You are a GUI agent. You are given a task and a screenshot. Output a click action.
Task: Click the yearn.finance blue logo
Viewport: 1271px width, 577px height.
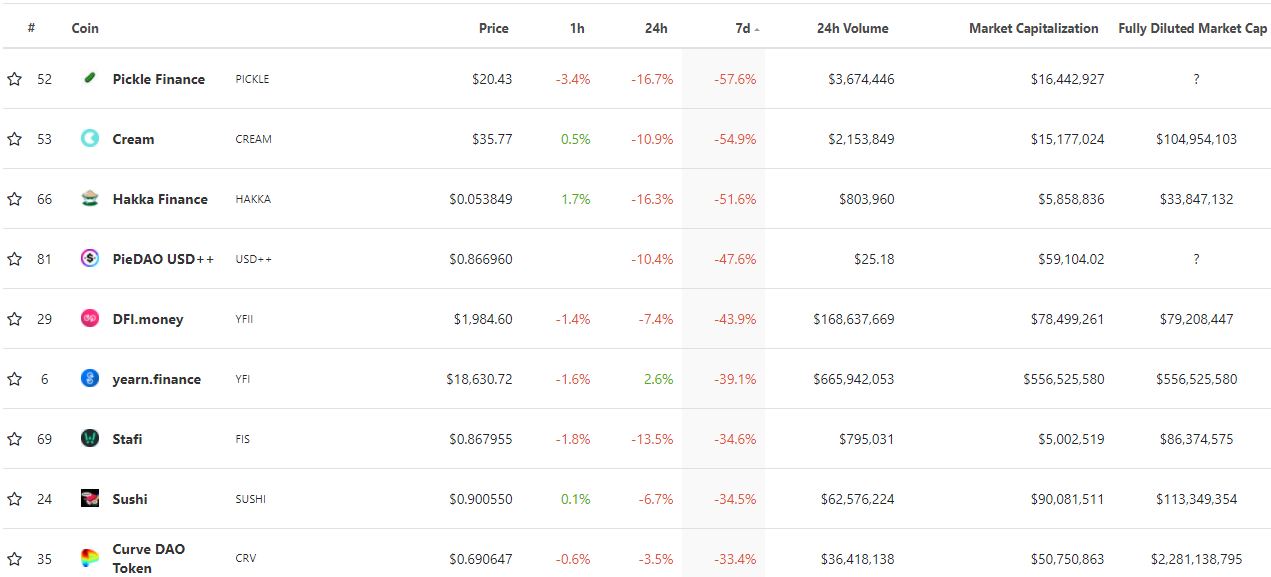pos(90,378)
